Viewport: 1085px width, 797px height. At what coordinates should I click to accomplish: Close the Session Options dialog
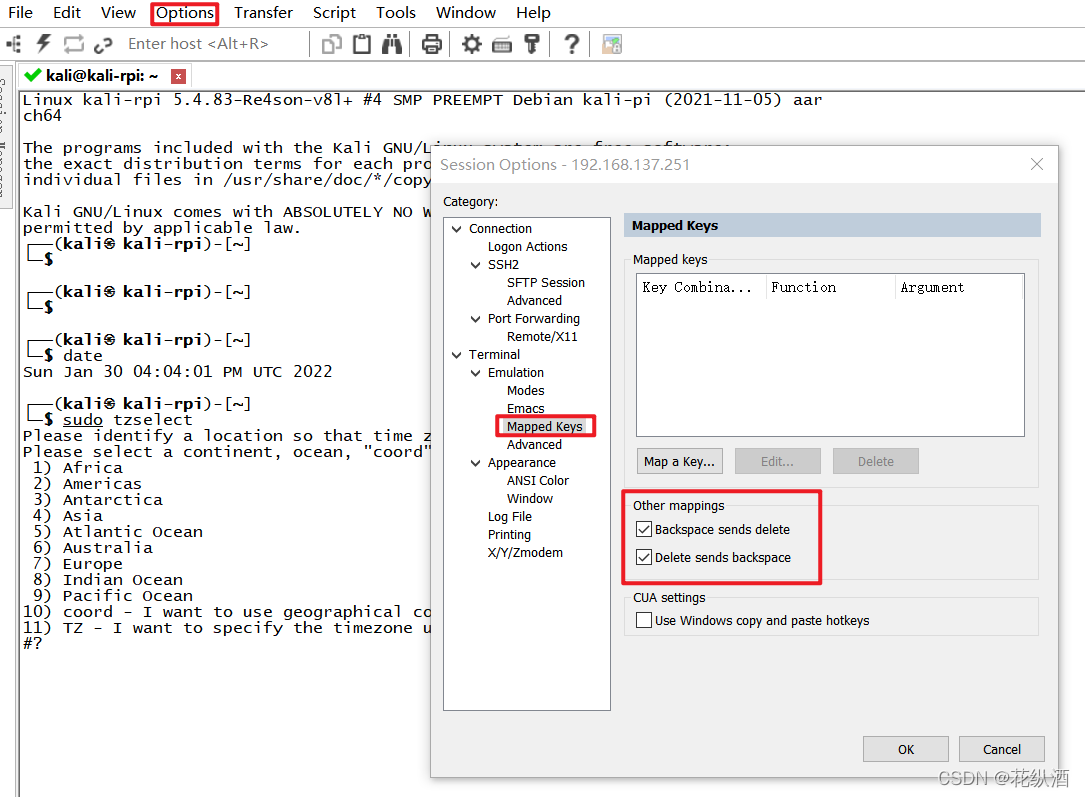point(1037,164)
